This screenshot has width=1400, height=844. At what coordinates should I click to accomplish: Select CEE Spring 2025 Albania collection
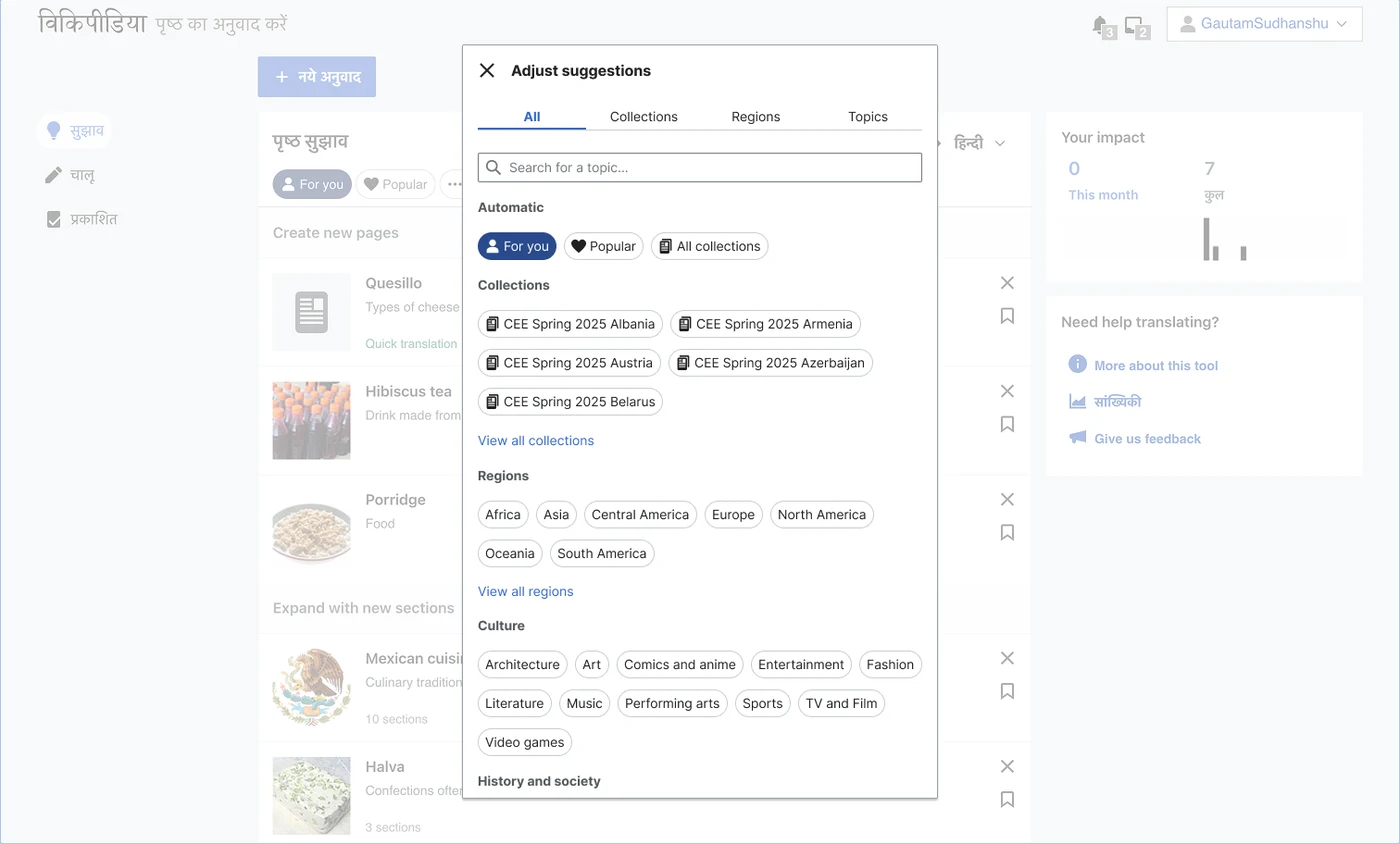[570, 324]
